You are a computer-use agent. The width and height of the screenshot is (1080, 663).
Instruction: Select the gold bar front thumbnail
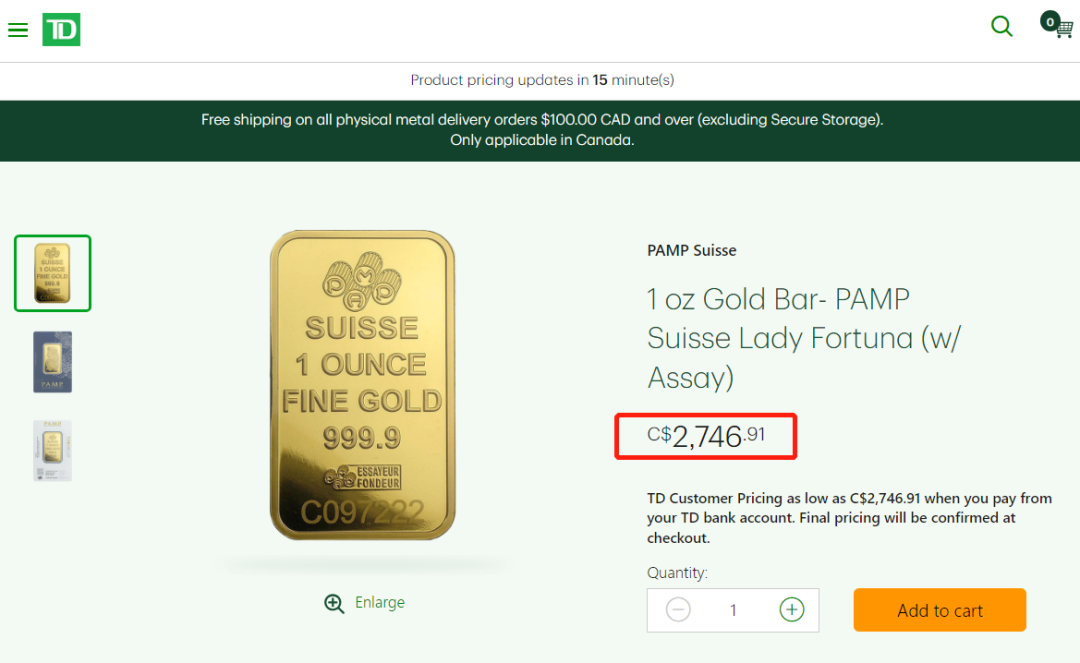53,273
